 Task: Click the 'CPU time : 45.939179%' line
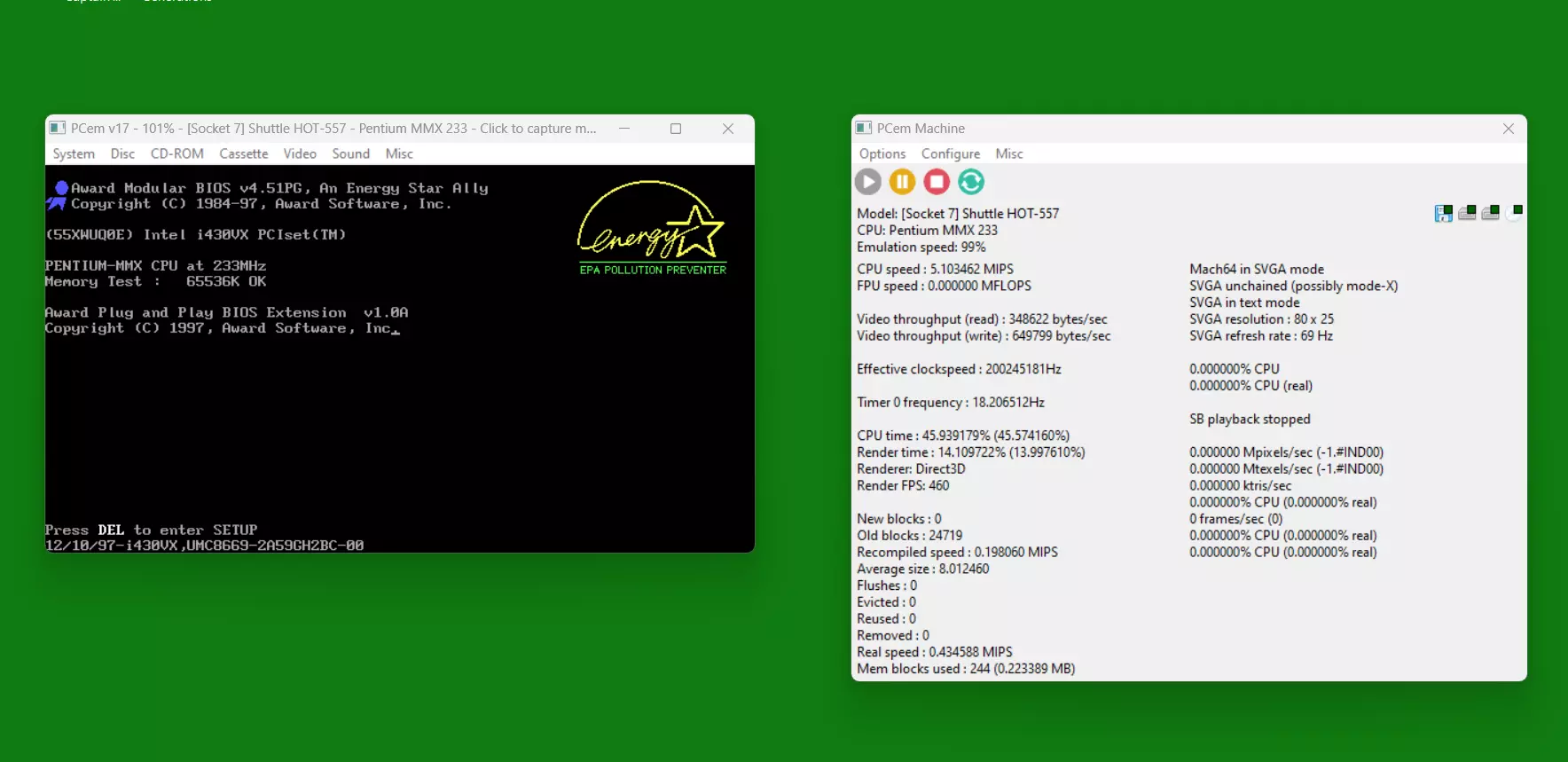point(963,436)
